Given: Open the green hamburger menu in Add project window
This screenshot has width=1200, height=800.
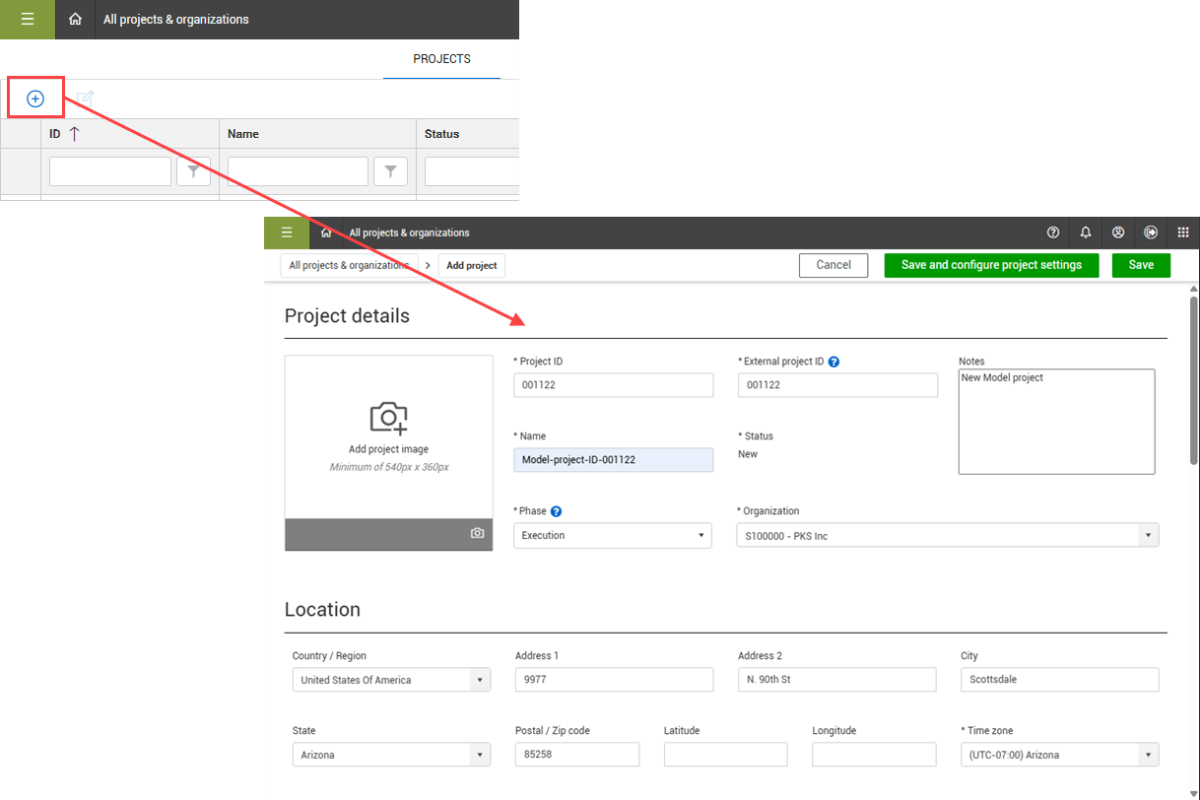Looking at the screenshot, I should [x=287, y=233].
